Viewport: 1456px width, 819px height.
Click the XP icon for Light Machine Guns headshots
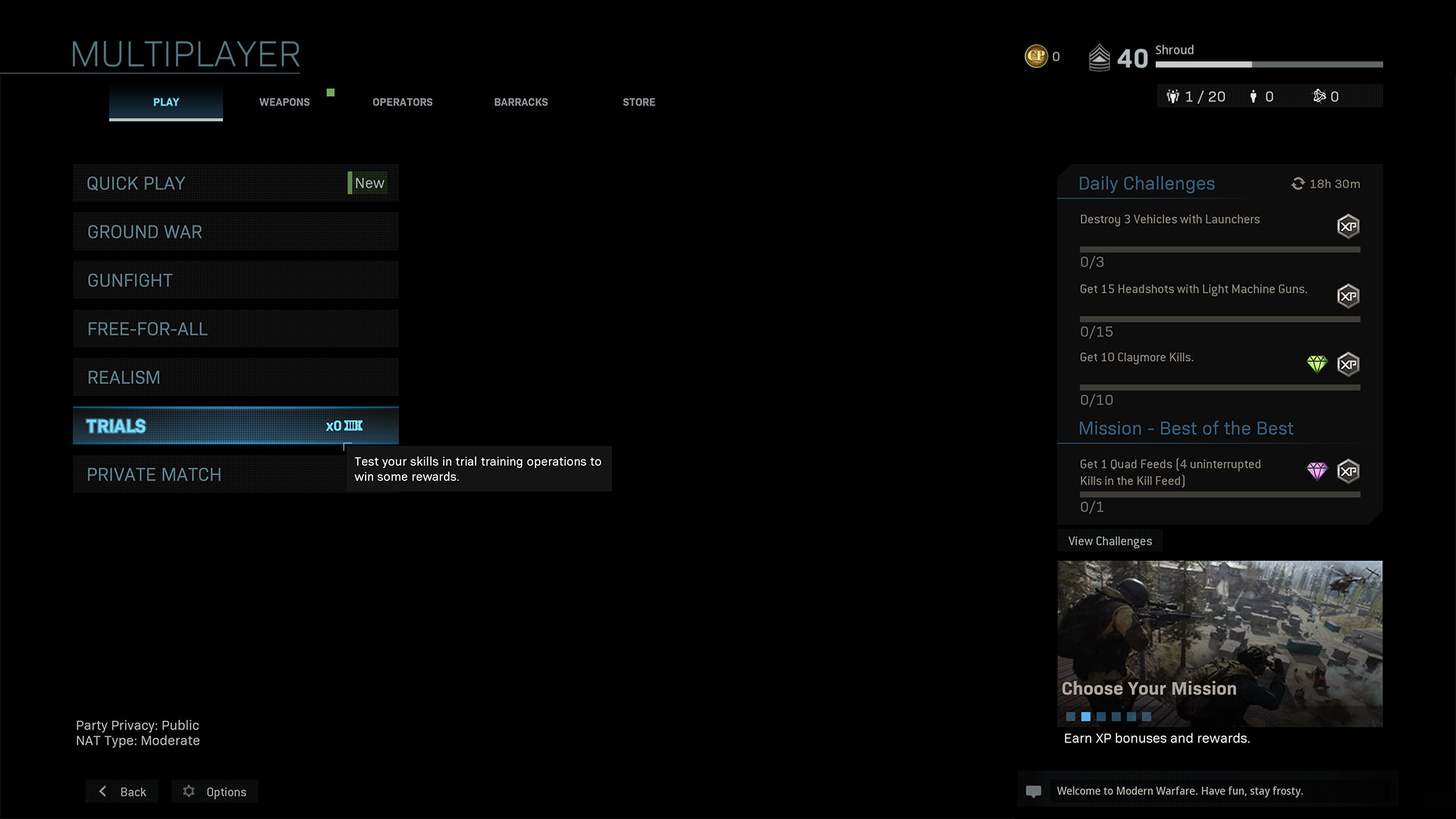[1348, 296]
